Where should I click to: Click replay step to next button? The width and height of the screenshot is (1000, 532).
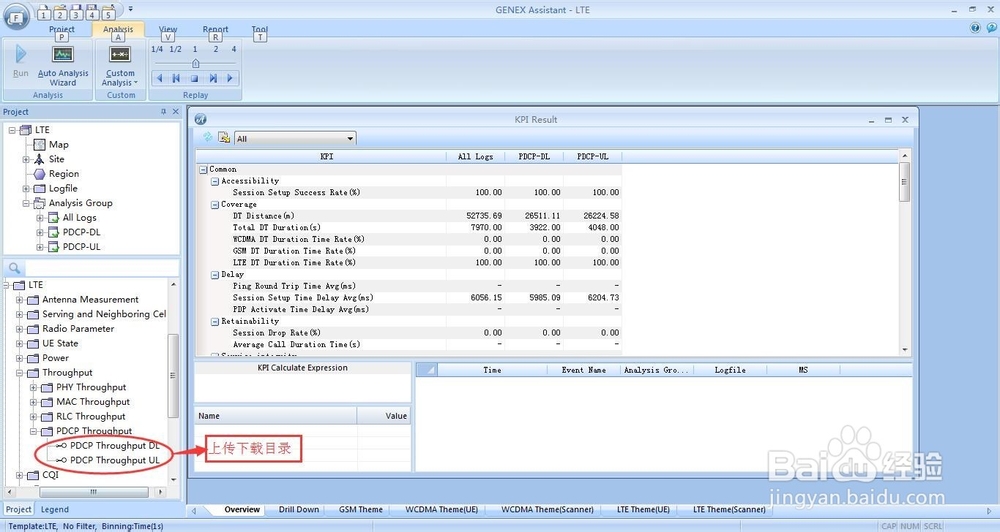click(212, 78)
